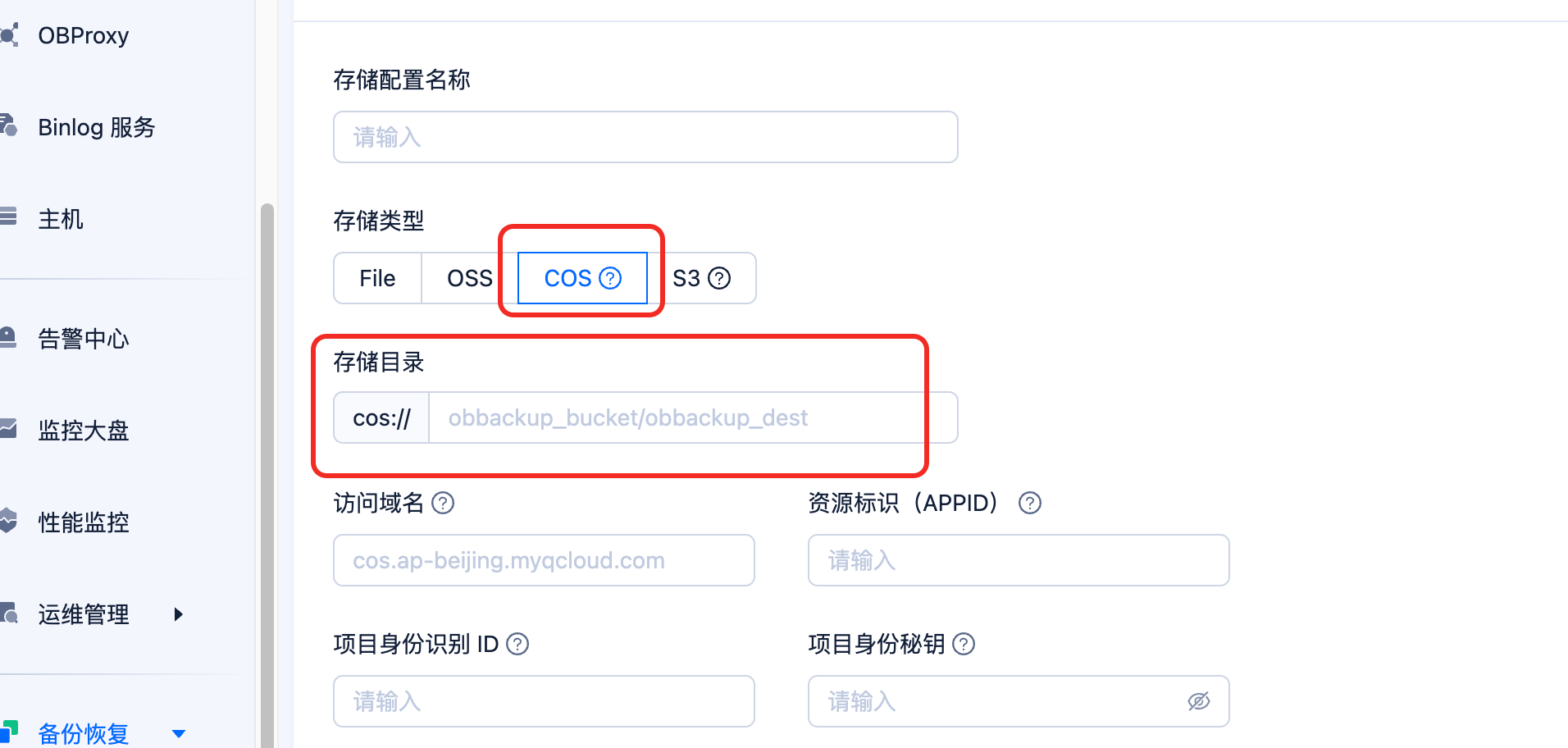This screenshot has width=1568, height=748.
Task: Focus the 存储配置名称 input field
Action: point(645,137)
